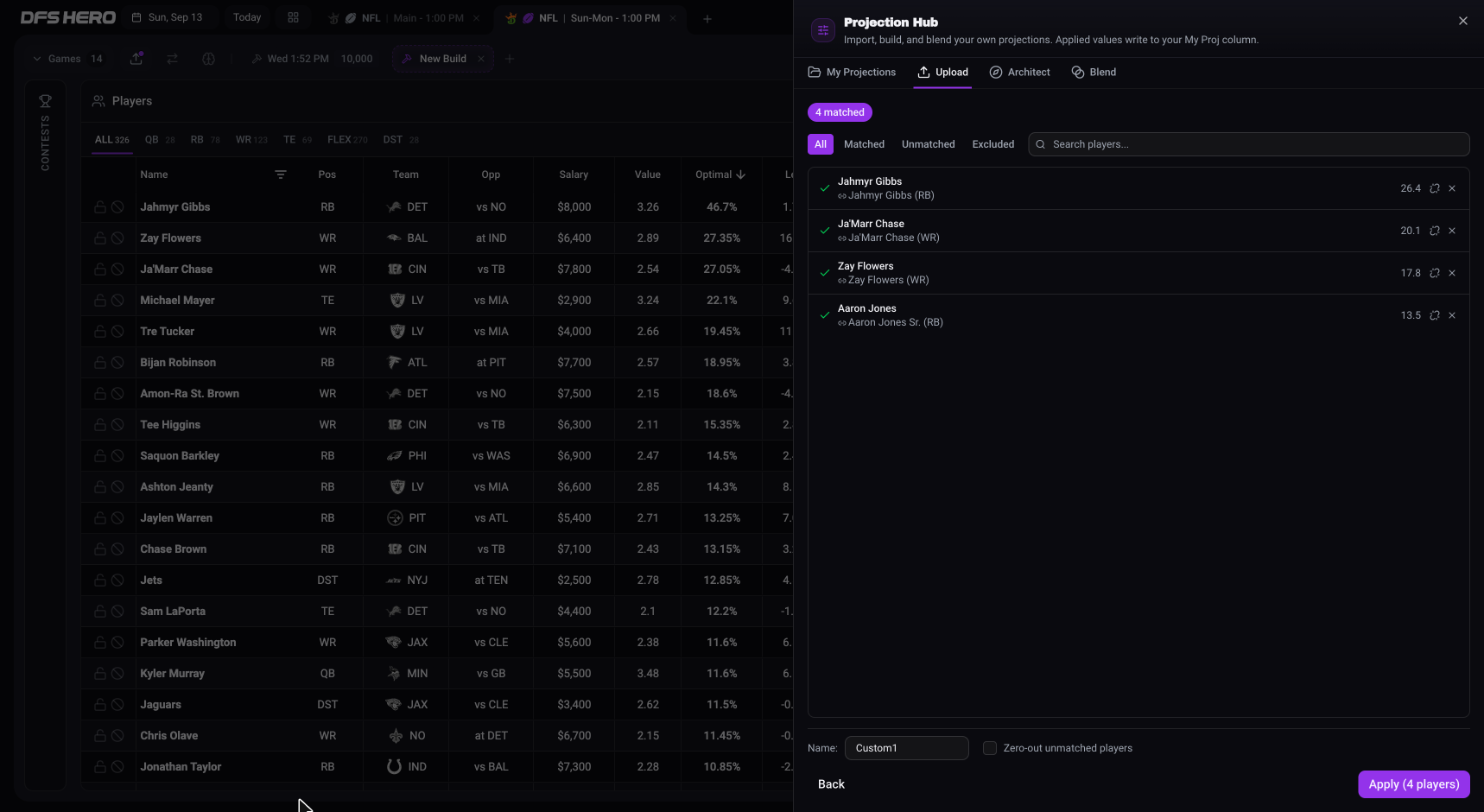This screenshot has width=1484, height=812.
Task: Click the rematch icon for Ja'Marr Chase
Action: click(1434, 230)
